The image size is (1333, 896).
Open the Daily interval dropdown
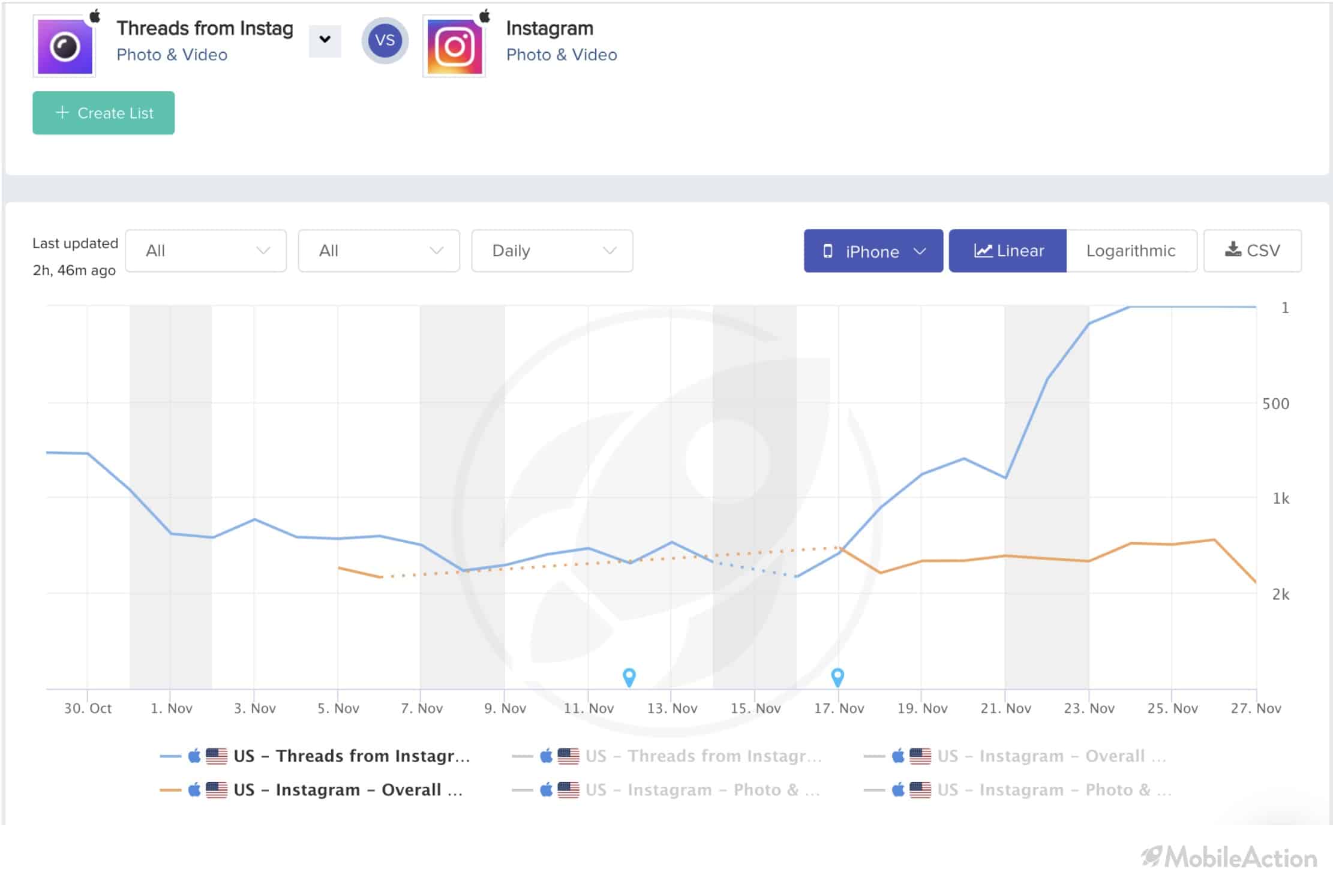tap(552, 251)
